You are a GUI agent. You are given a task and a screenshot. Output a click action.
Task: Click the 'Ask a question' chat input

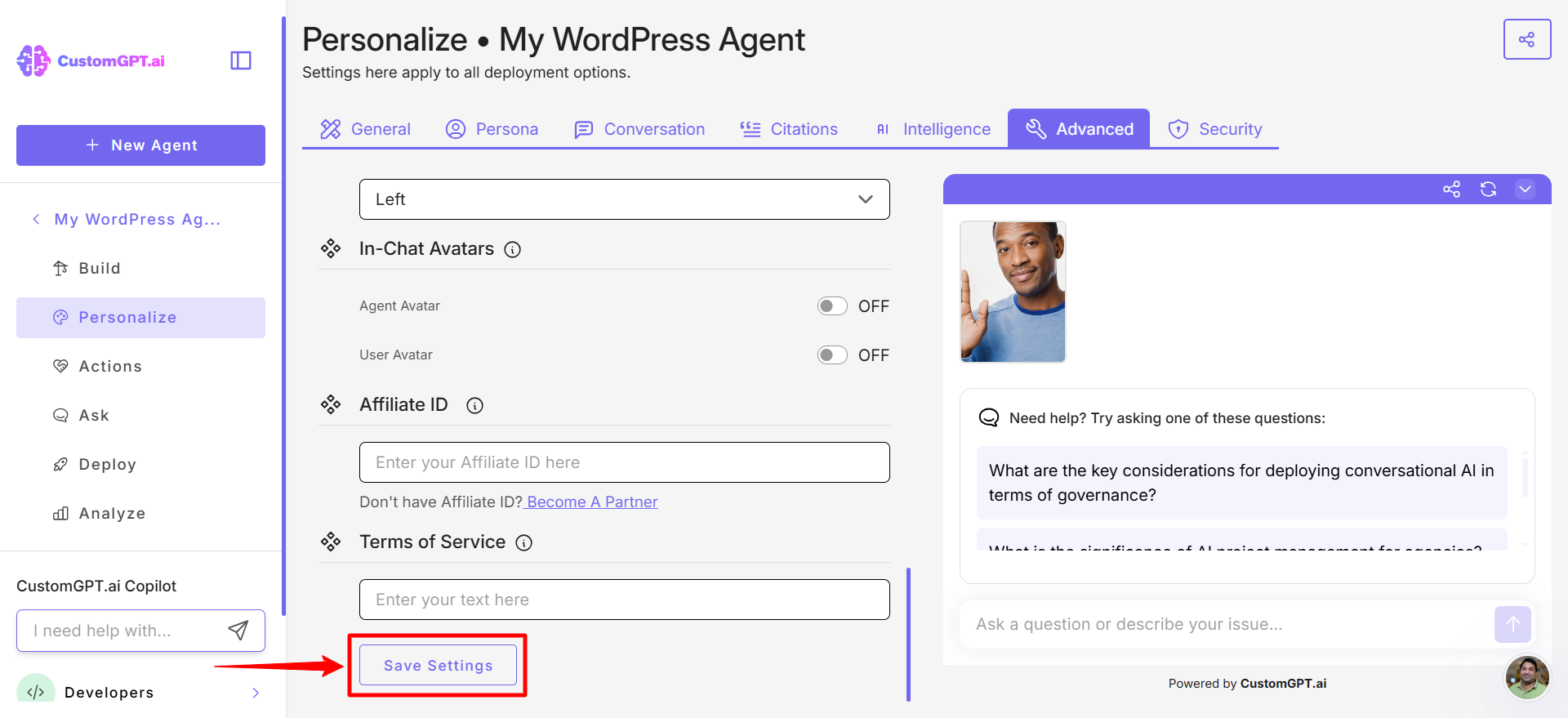[1225, 624]
